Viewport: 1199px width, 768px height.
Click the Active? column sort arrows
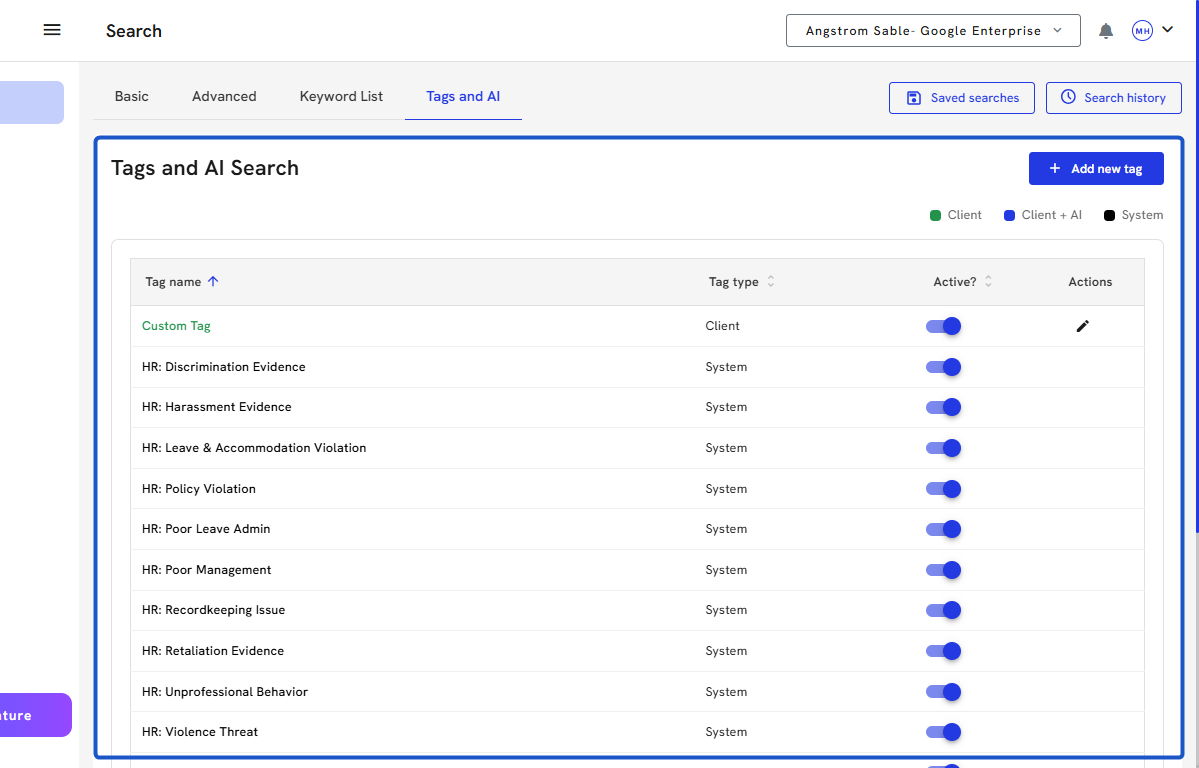pos(988,282)
